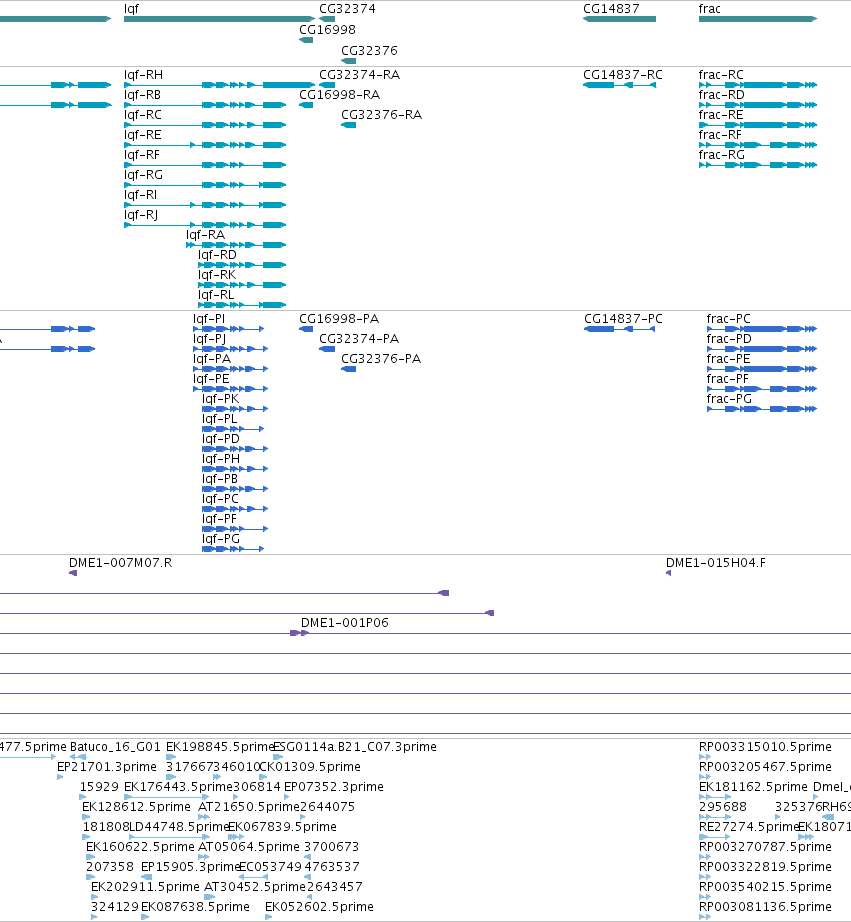Select the DME1-015H04.F clone end label
The width and height of the screenshot is (851, 922).
tap(716, 563)
